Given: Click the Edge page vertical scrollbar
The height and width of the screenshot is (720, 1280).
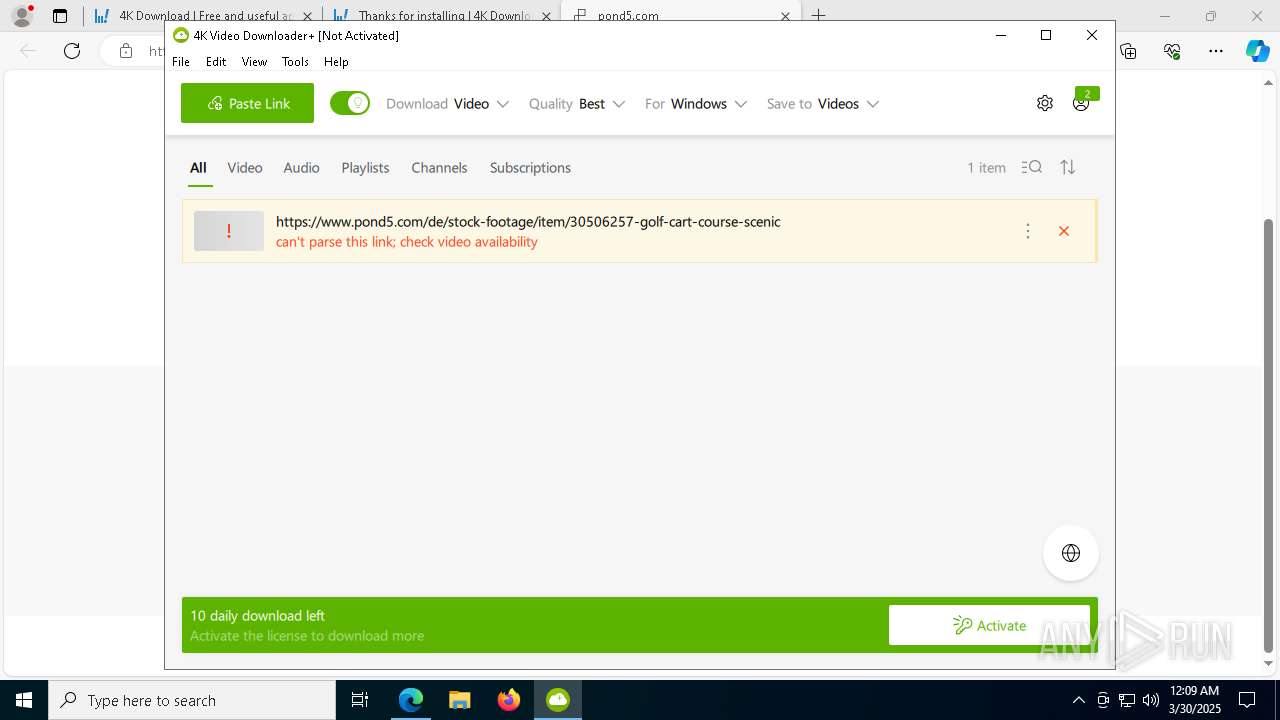Looking at the screenshot, I should [1269, 434].
